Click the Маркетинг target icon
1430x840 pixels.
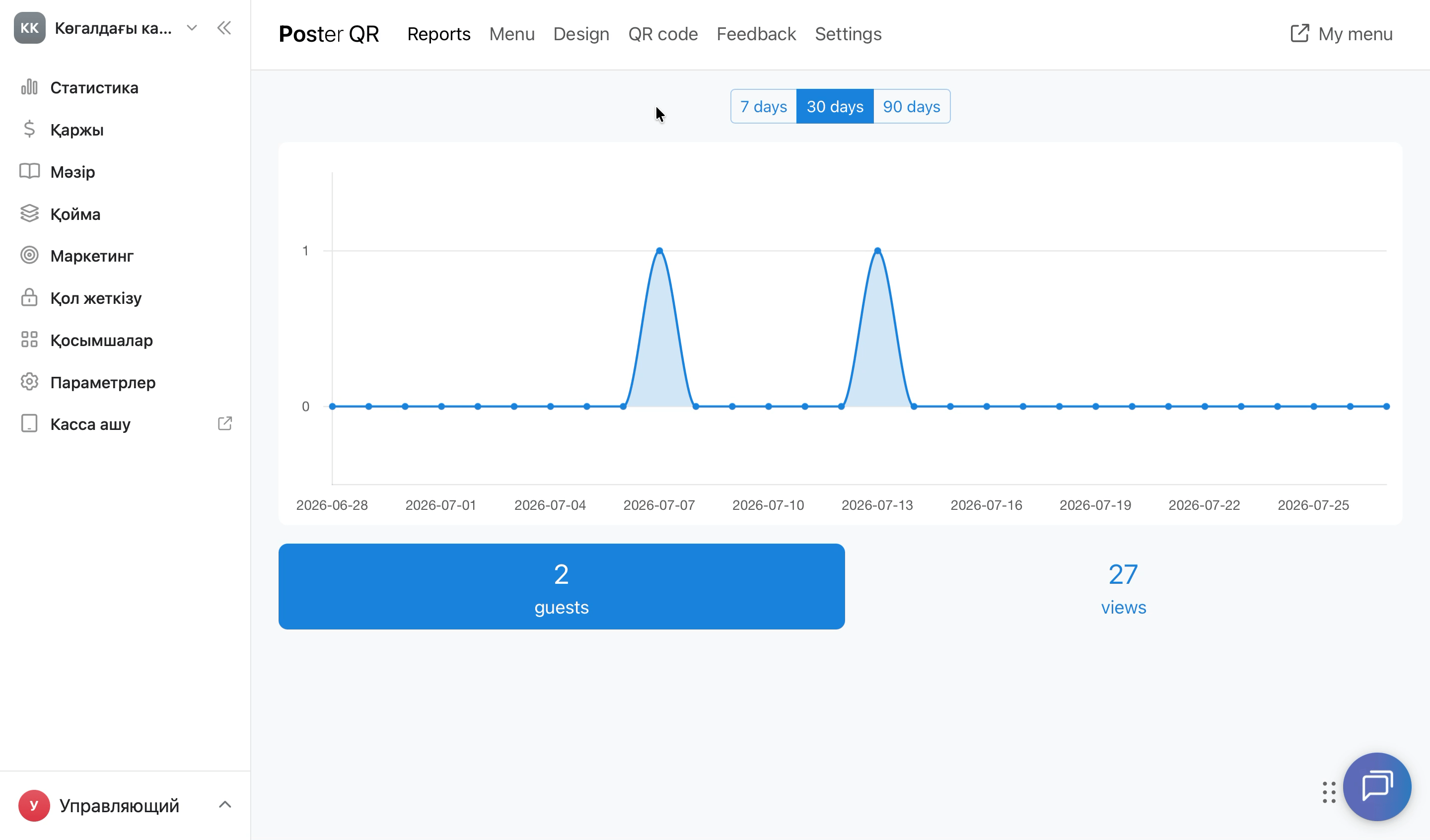pyautogui.click(x=29, y=255)
